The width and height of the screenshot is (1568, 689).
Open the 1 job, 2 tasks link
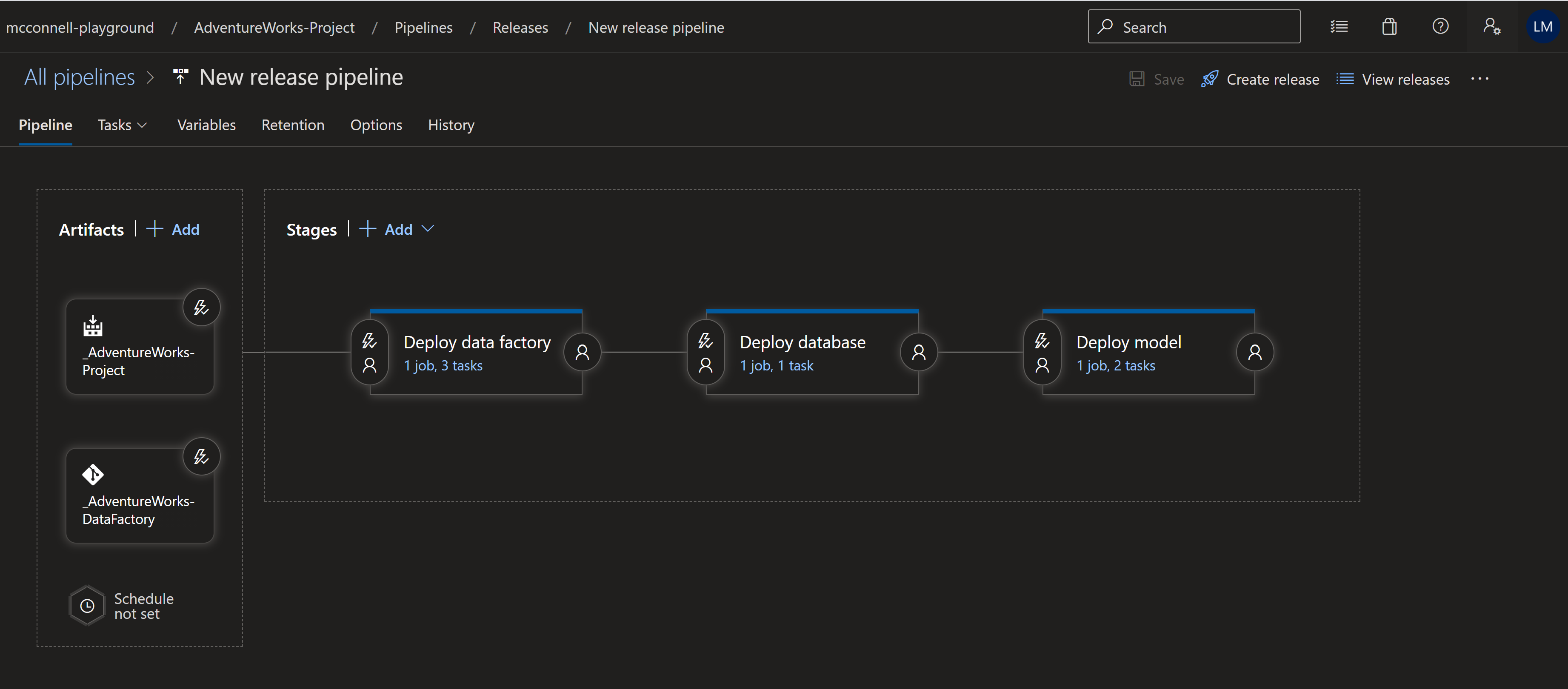tap(1116, 365)
